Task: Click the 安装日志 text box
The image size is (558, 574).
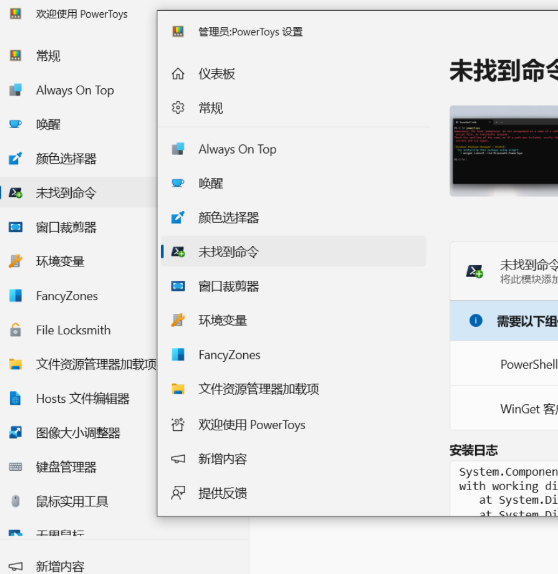Action: pyautogui.click(x=504, y=489)
